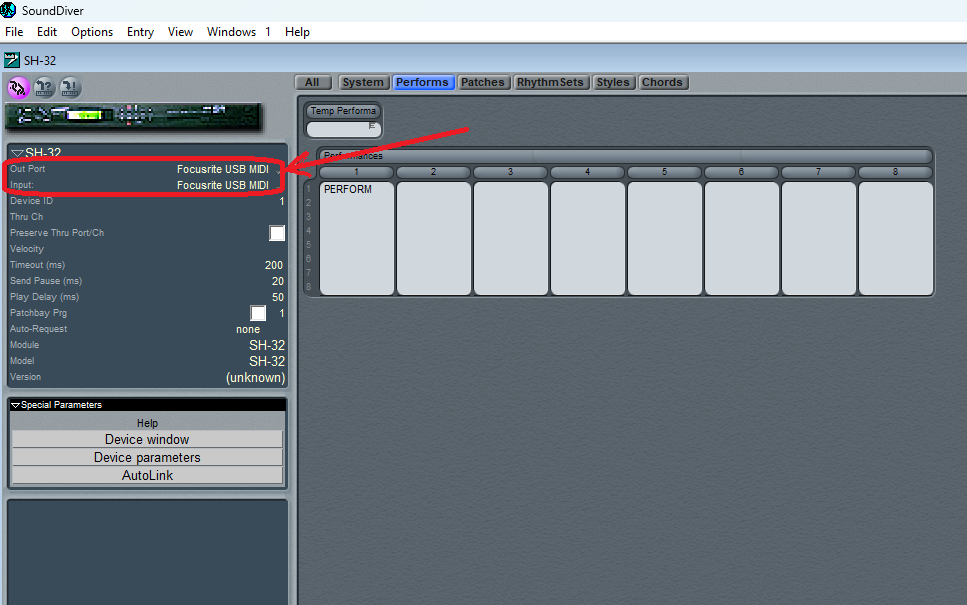The width and height of the screenshot is (967, 605).
Task: Click the AutoLink help button
Action: click(x=147, y=475)
